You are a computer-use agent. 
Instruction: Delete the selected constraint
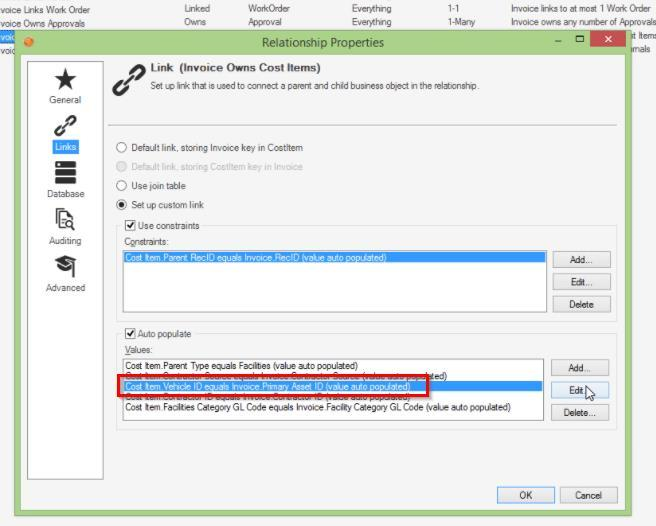580,305
